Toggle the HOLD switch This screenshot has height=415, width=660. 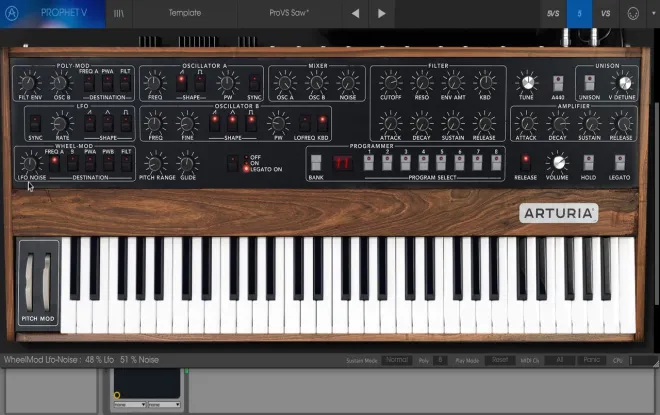588,163
